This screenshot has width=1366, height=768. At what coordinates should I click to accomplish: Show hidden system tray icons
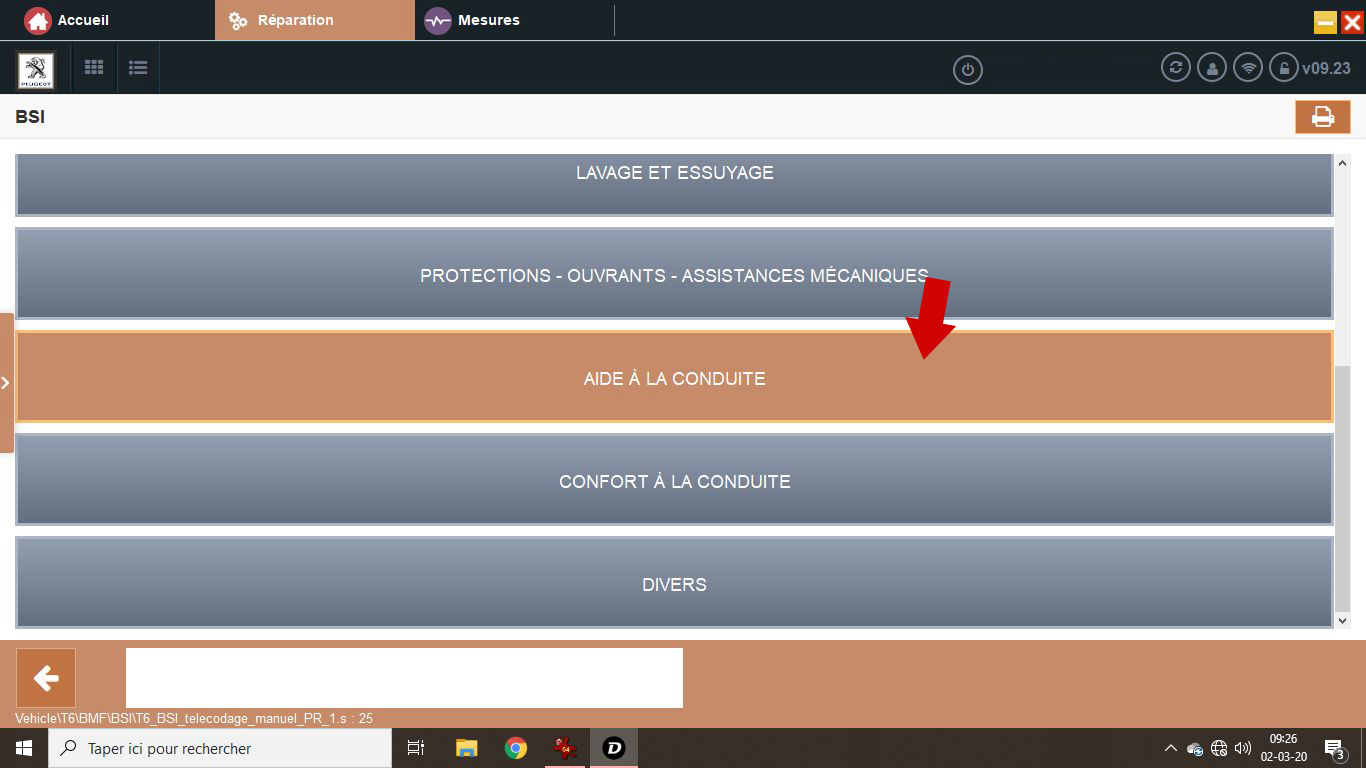(1171, 748)
